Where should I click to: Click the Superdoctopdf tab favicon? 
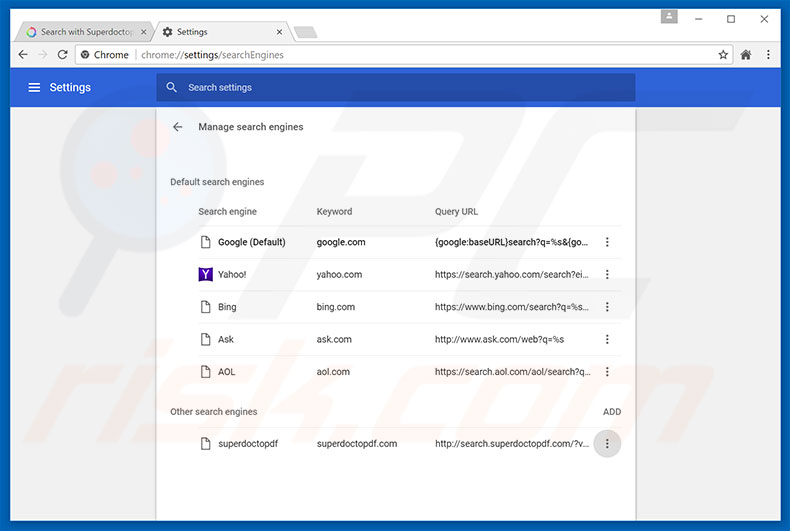coord(31,32)
